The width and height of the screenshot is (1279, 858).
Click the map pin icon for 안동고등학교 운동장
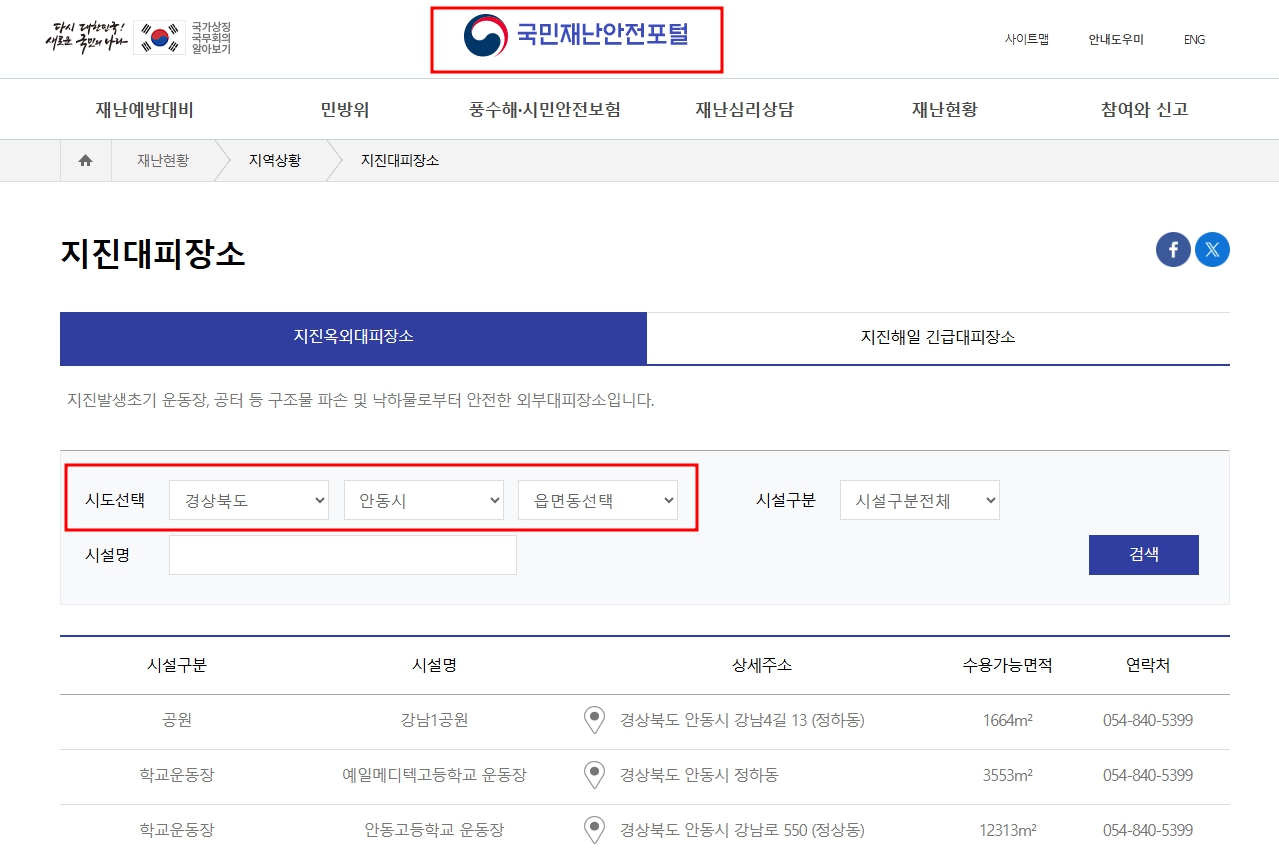[594, 828]
